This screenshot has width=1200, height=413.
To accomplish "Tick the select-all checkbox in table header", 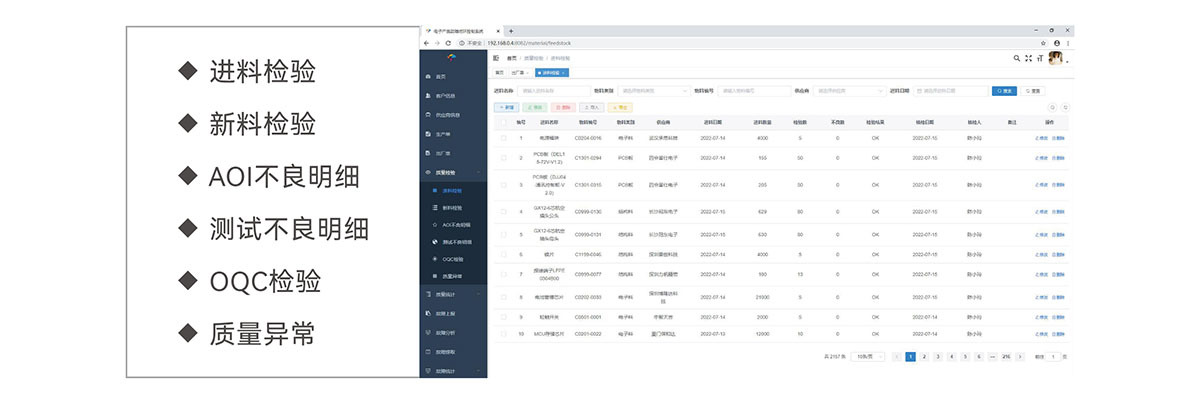I will pyautogui.click(x=504, y=122).
